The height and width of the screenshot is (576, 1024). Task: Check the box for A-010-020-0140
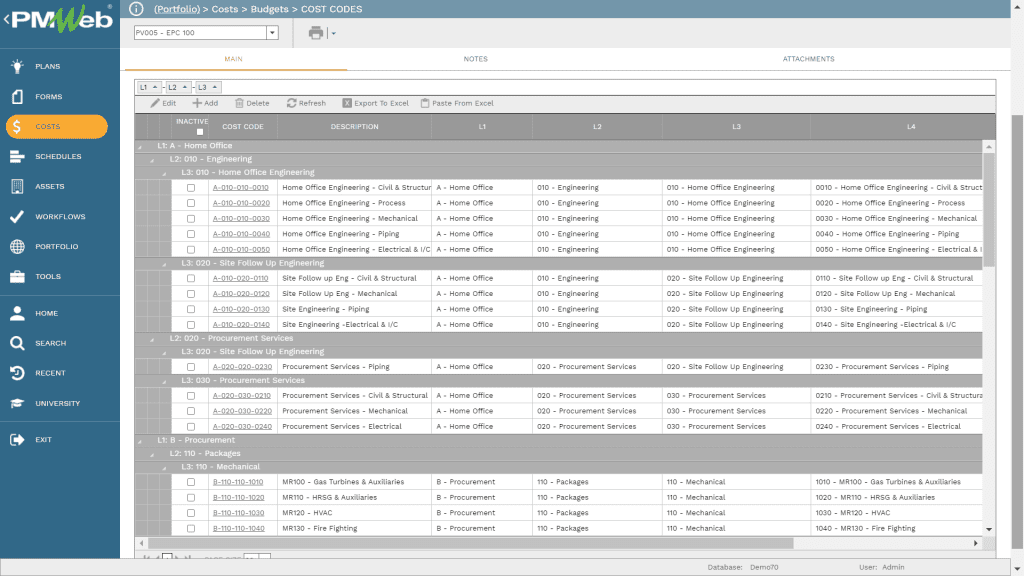click(191, 325)
